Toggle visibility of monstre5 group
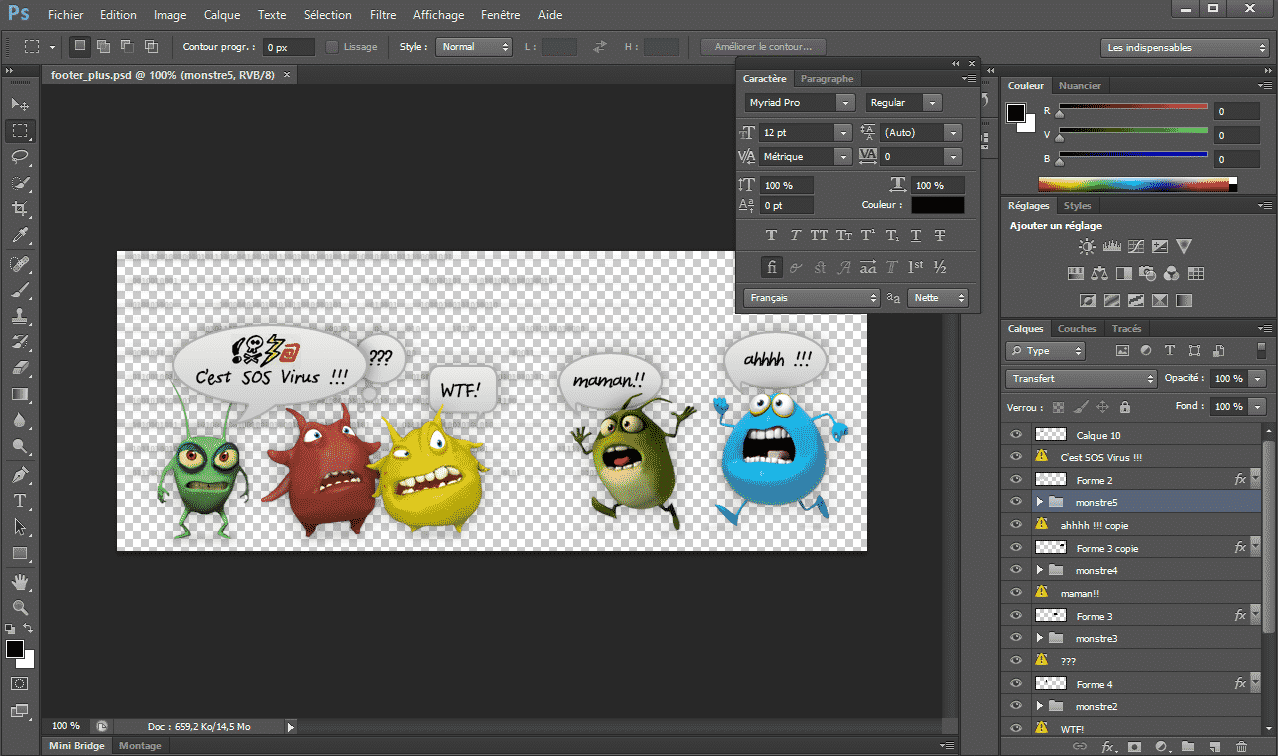The width and height of the screenshot is (1278, 756). (1016, 502)
